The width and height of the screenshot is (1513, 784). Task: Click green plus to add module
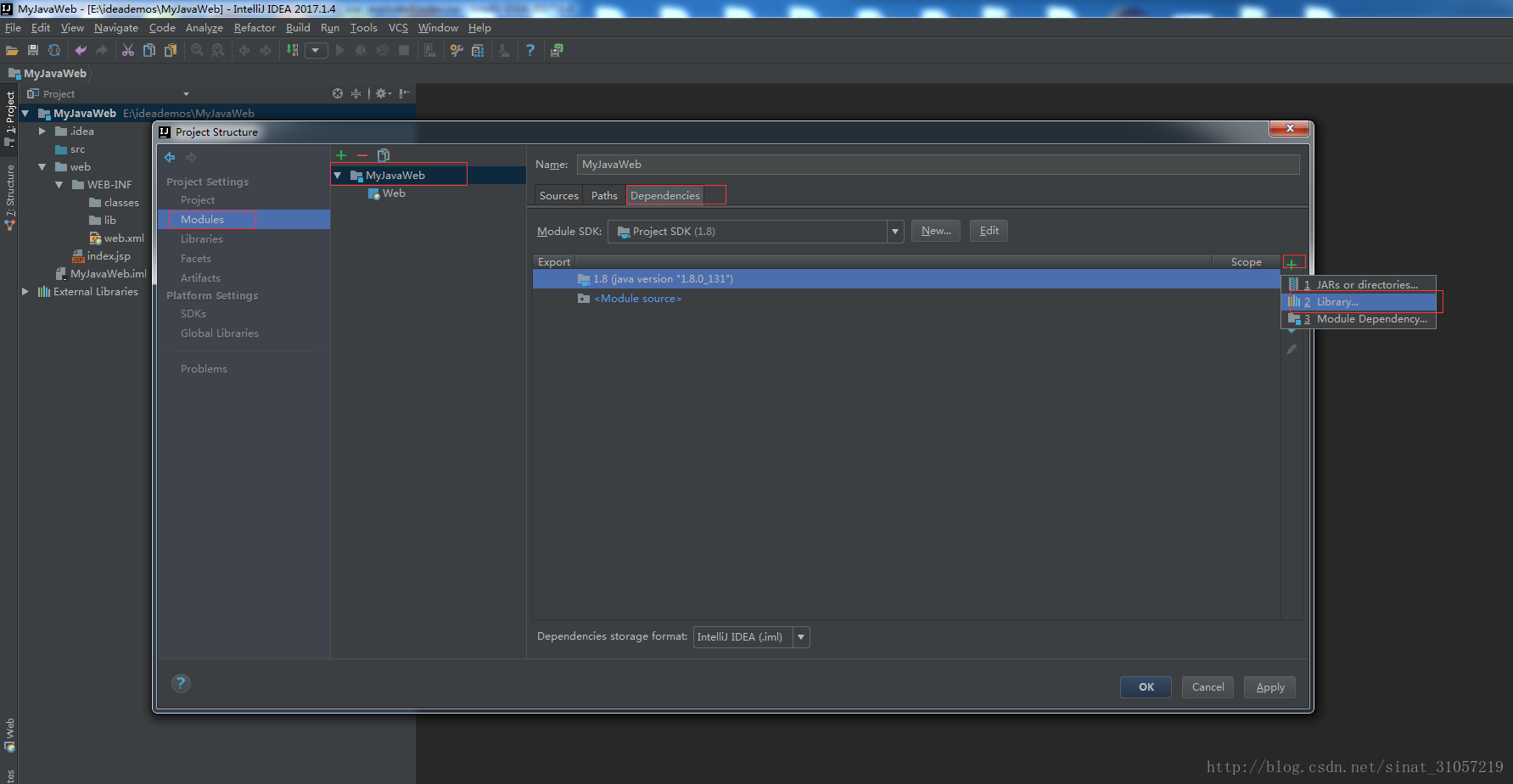click(341, 155)
